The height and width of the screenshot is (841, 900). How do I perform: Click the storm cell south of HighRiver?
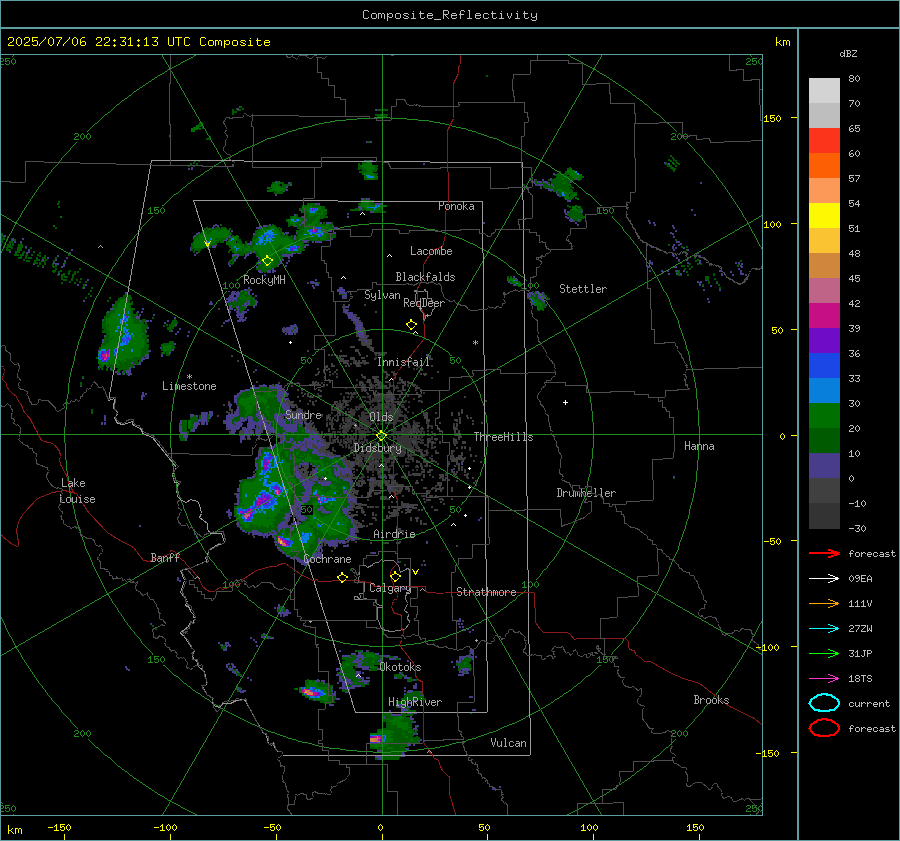(395, 736)
